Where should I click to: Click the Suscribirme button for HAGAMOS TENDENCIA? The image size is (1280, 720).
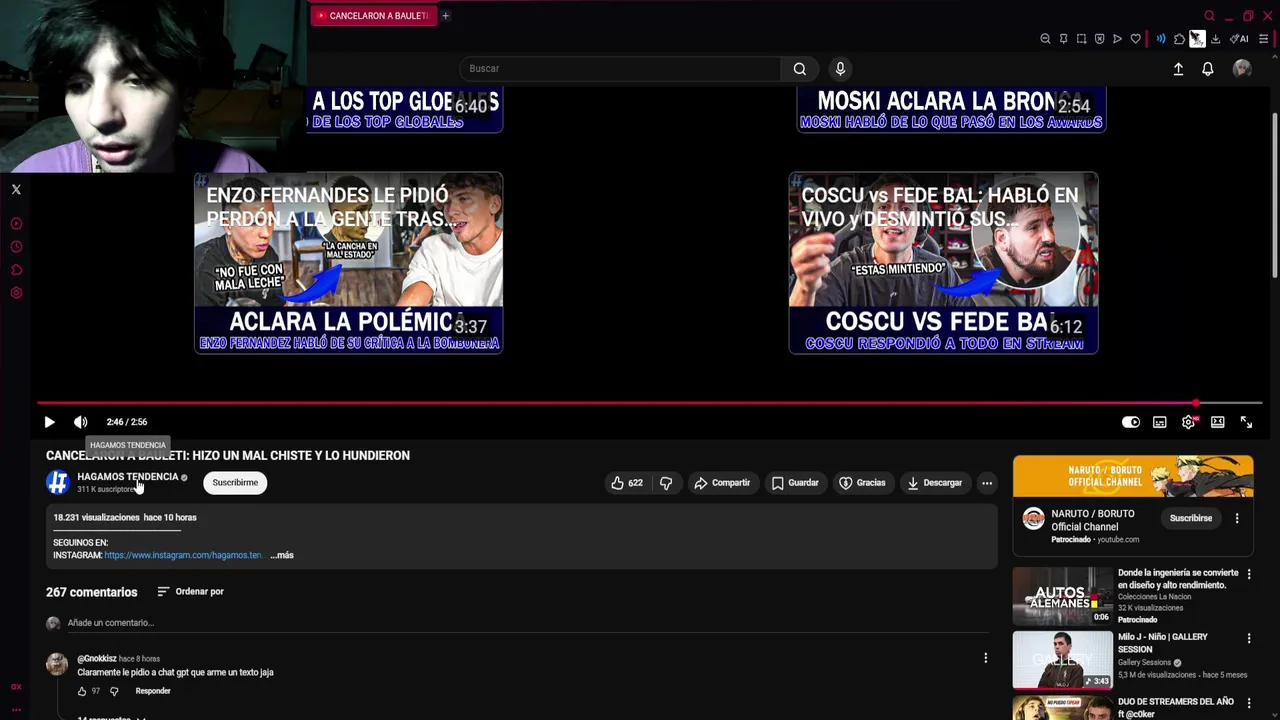pos(235,483)
